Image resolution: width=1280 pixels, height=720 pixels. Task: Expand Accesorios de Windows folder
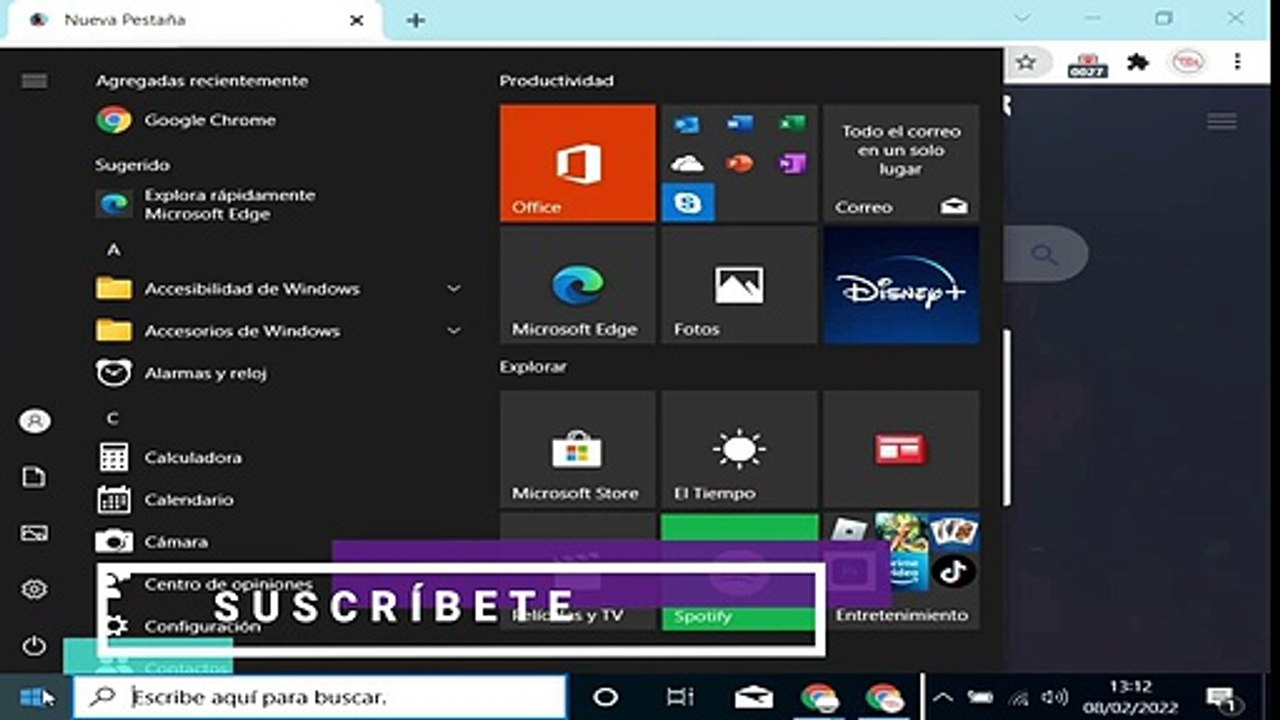click(280, 331)
